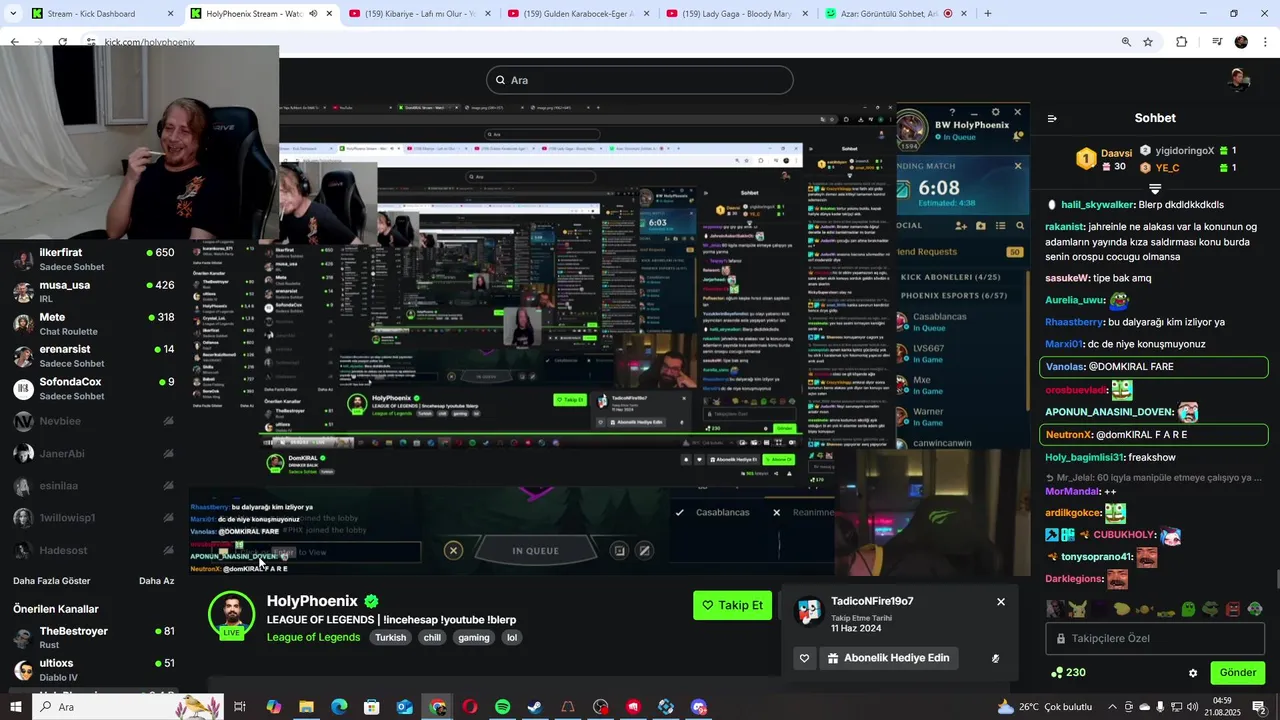This screenshot has height=720, width=1280.
Task: Open offline channel Hadesost
Action: pos(94,550)
